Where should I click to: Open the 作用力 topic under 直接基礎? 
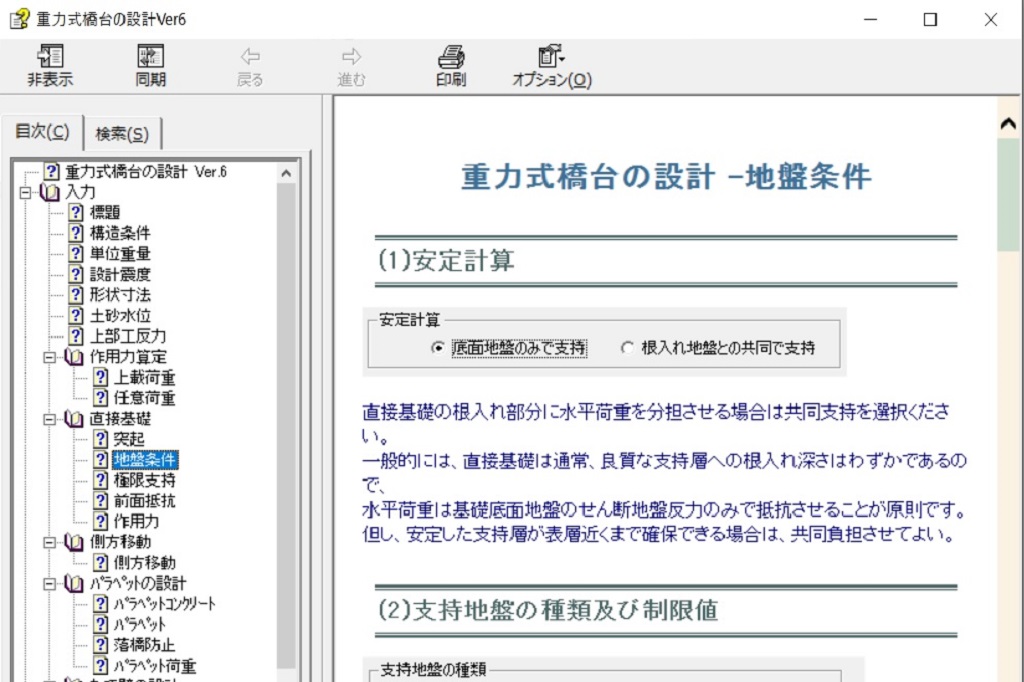click(x=136, y=521)
